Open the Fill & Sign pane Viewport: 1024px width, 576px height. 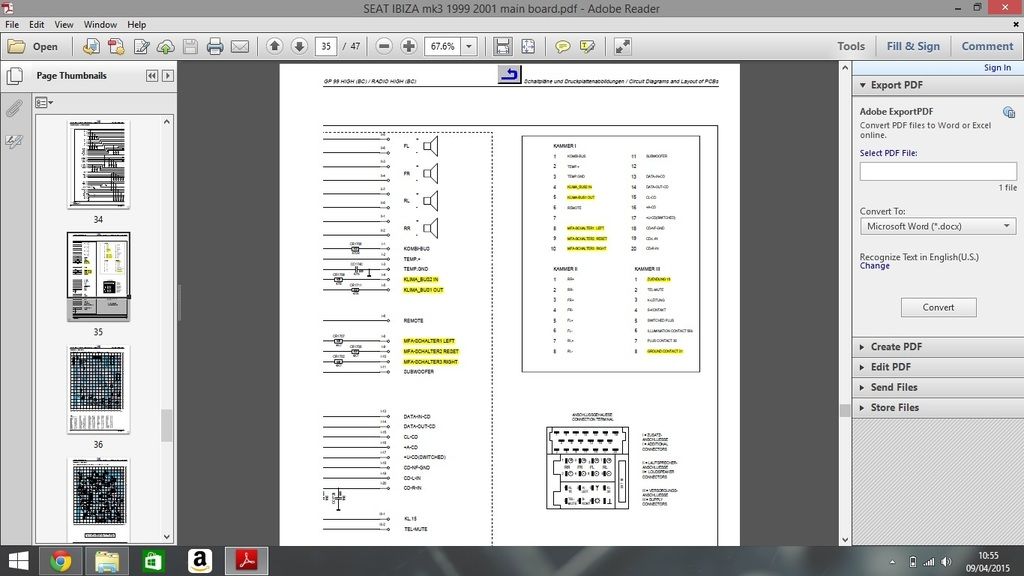[913, 46]
